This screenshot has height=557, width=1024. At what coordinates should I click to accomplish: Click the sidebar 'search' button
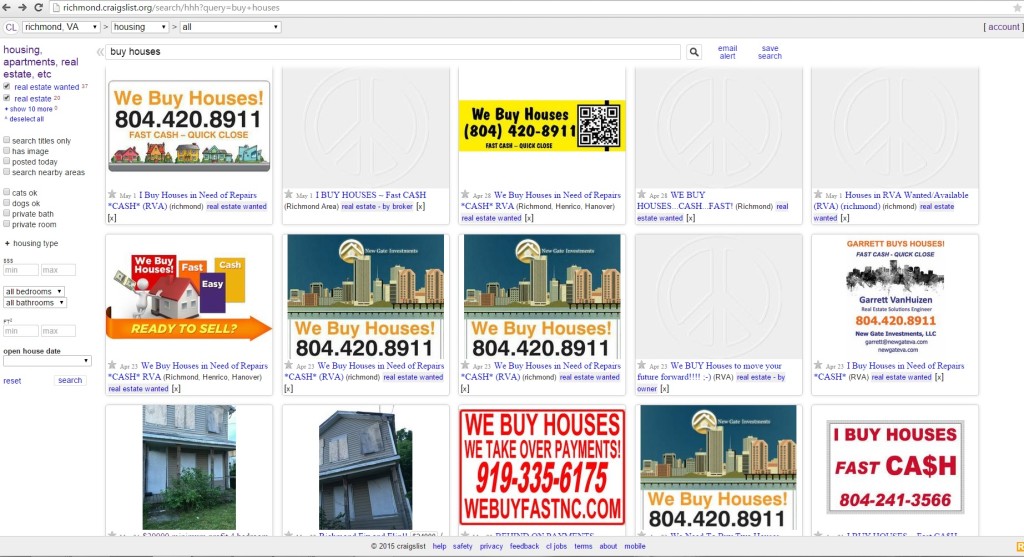click(x=70, y=380)
